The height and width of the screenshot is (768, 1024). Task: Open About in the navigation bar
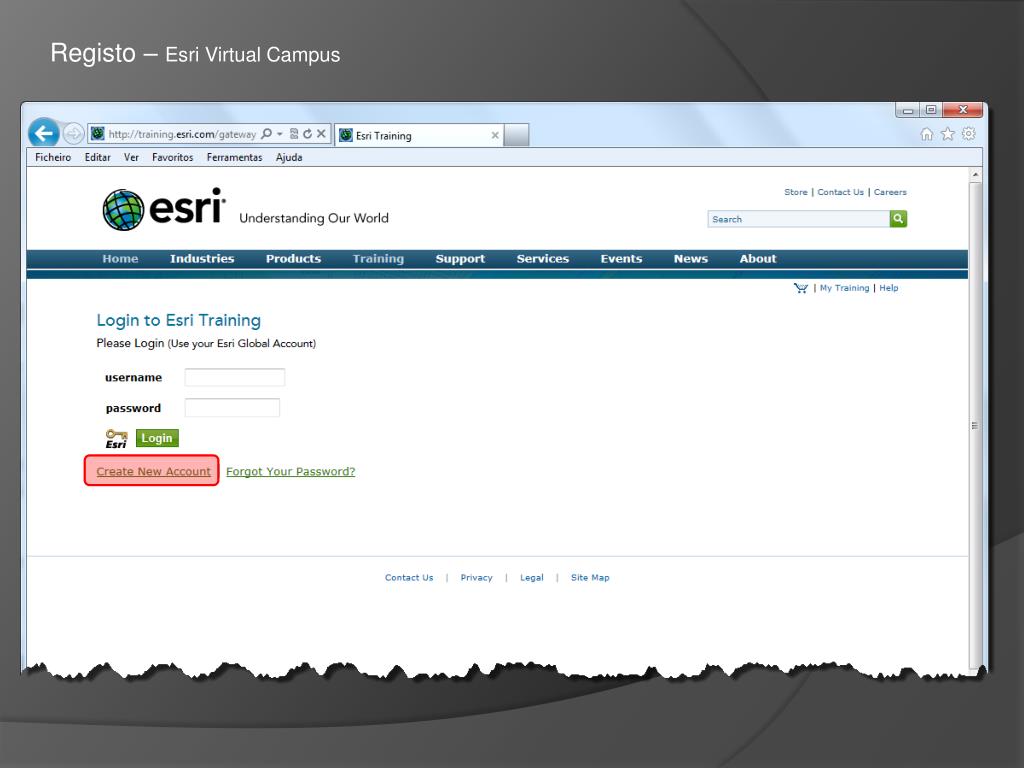758,259
